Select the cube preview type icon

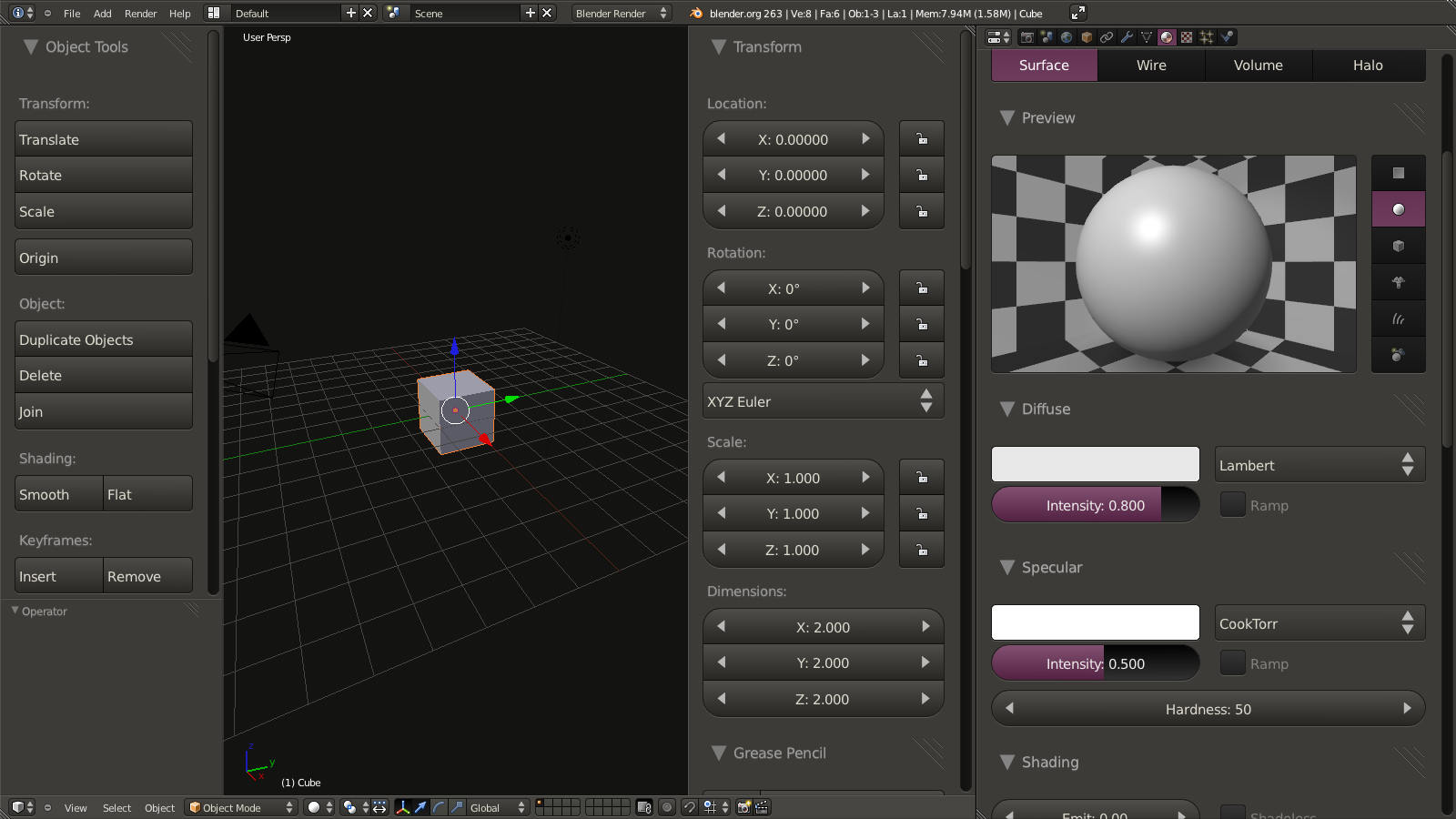coord(1399,246)
